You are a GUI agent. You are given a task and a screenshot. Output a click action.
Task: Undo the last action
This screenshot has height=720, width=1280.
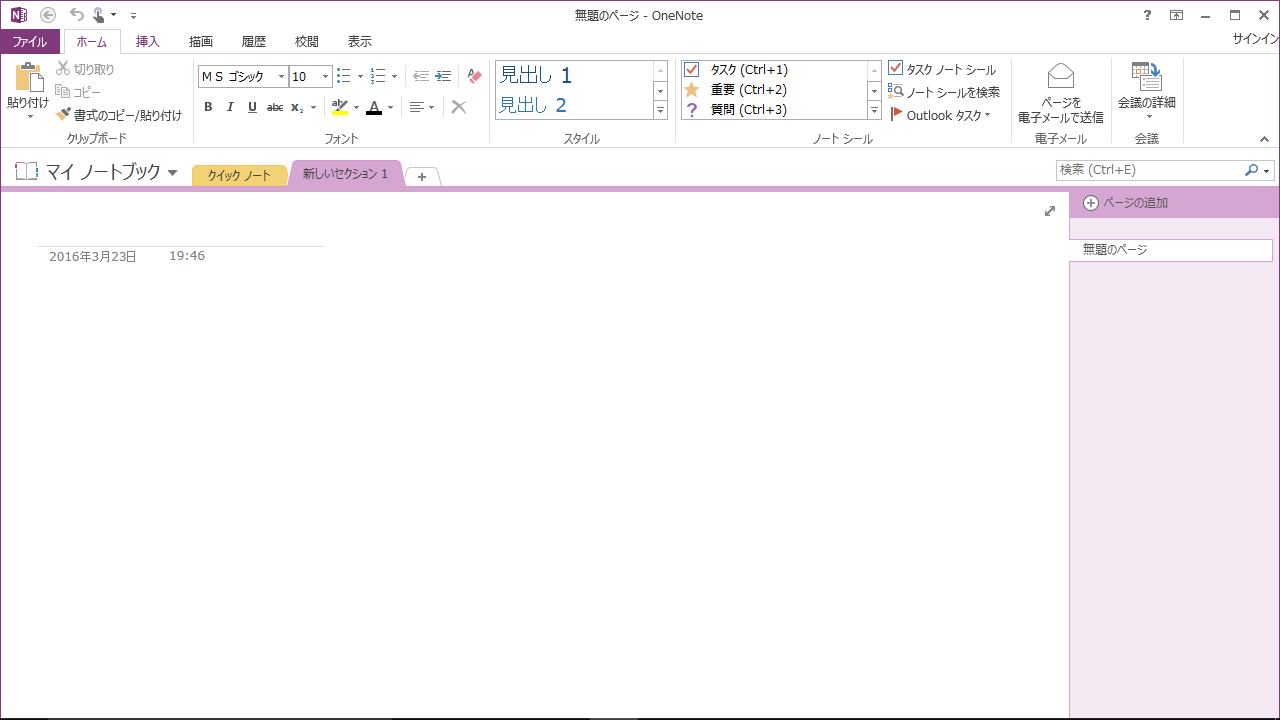click(x=77, y=15)
